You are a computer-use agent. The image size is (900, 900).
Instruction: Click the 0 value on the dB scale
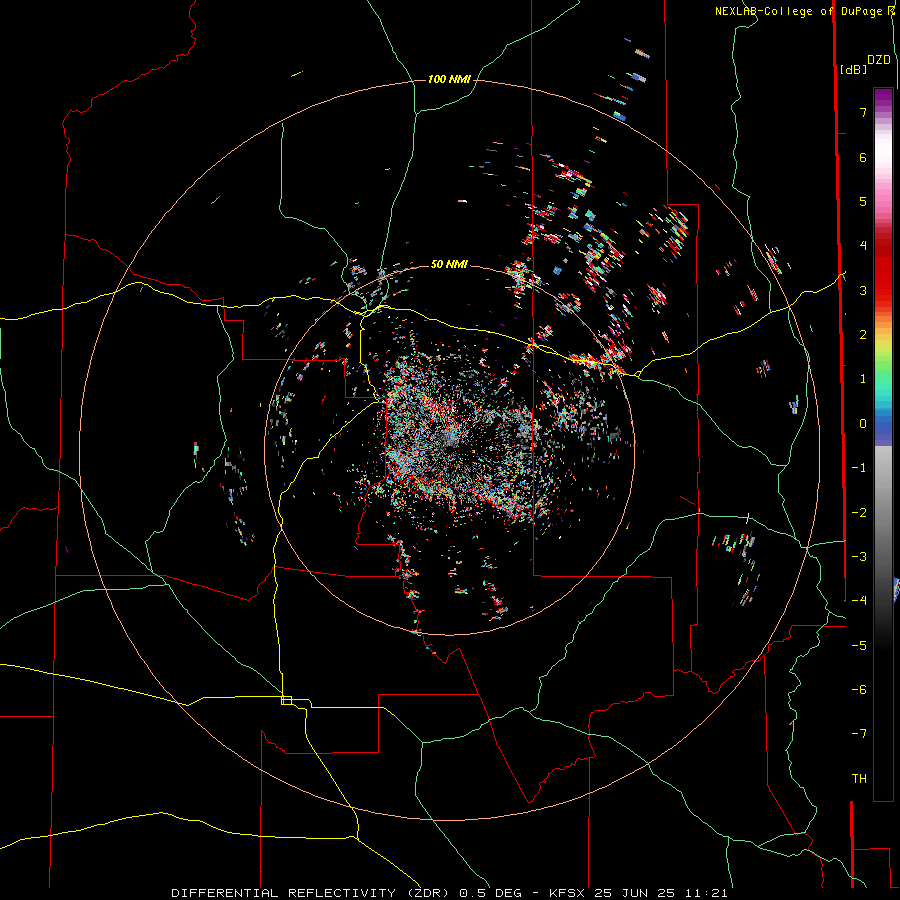coord(863,424)
